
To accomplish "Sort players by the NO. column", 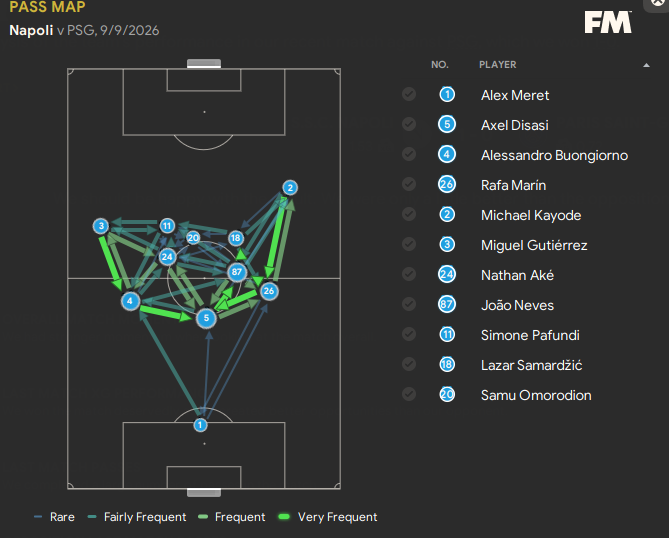I will 440,65.
